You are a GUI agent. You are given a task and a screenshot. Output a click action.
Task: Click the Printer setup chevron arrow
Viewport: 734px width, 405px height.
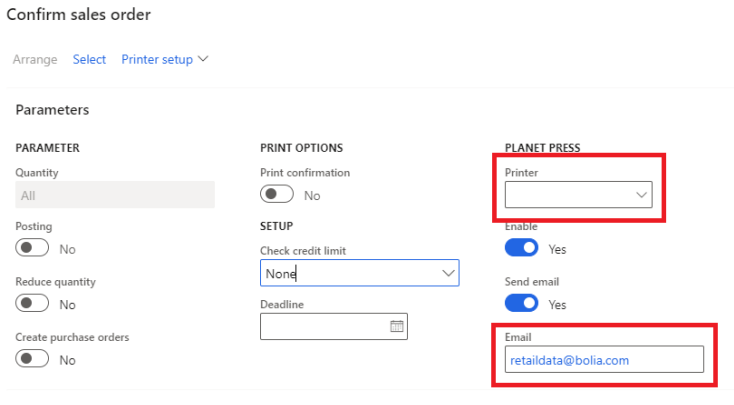tap(204, 59)
